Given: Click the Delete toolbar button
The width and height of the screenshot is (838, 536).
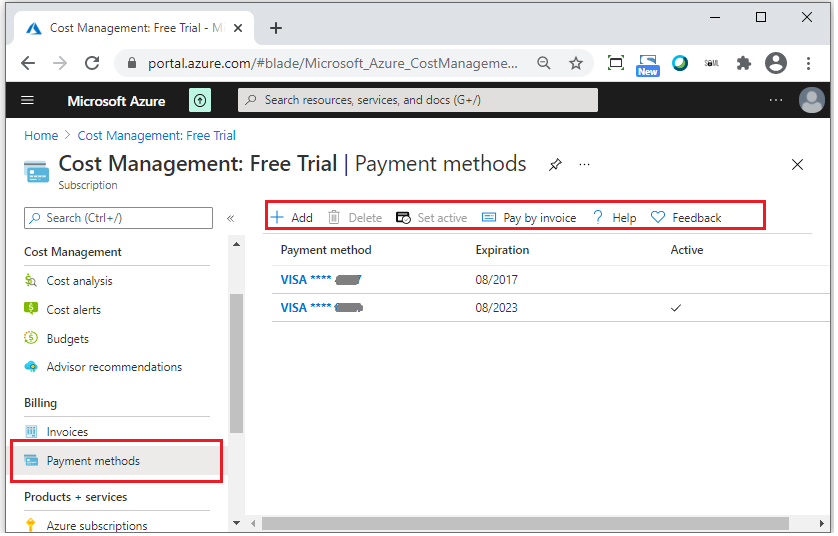Looking at the screenshot, I should coord(357,219).
